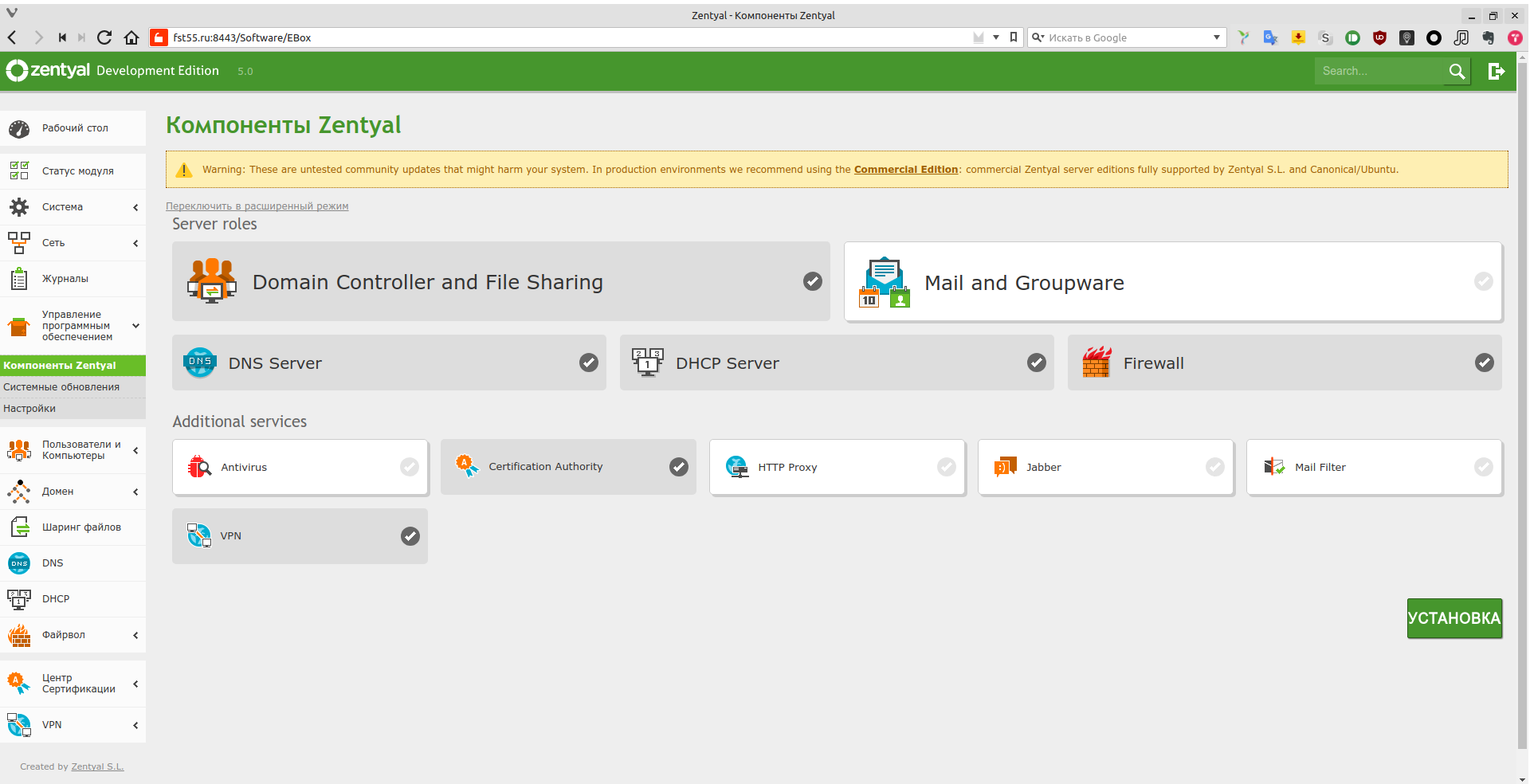This screenshot has height=784, width=1530.
Task: Toggle the Certification Authority checkmark
Action: [679, 467]
